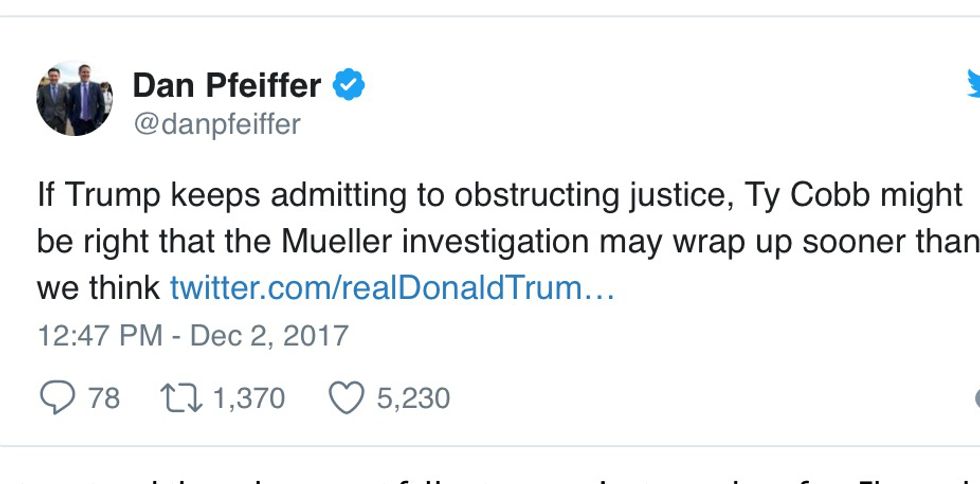Click the 12:47 PM timestamp
The width and height of the screenshot is (980, 484).
point(100,335)
